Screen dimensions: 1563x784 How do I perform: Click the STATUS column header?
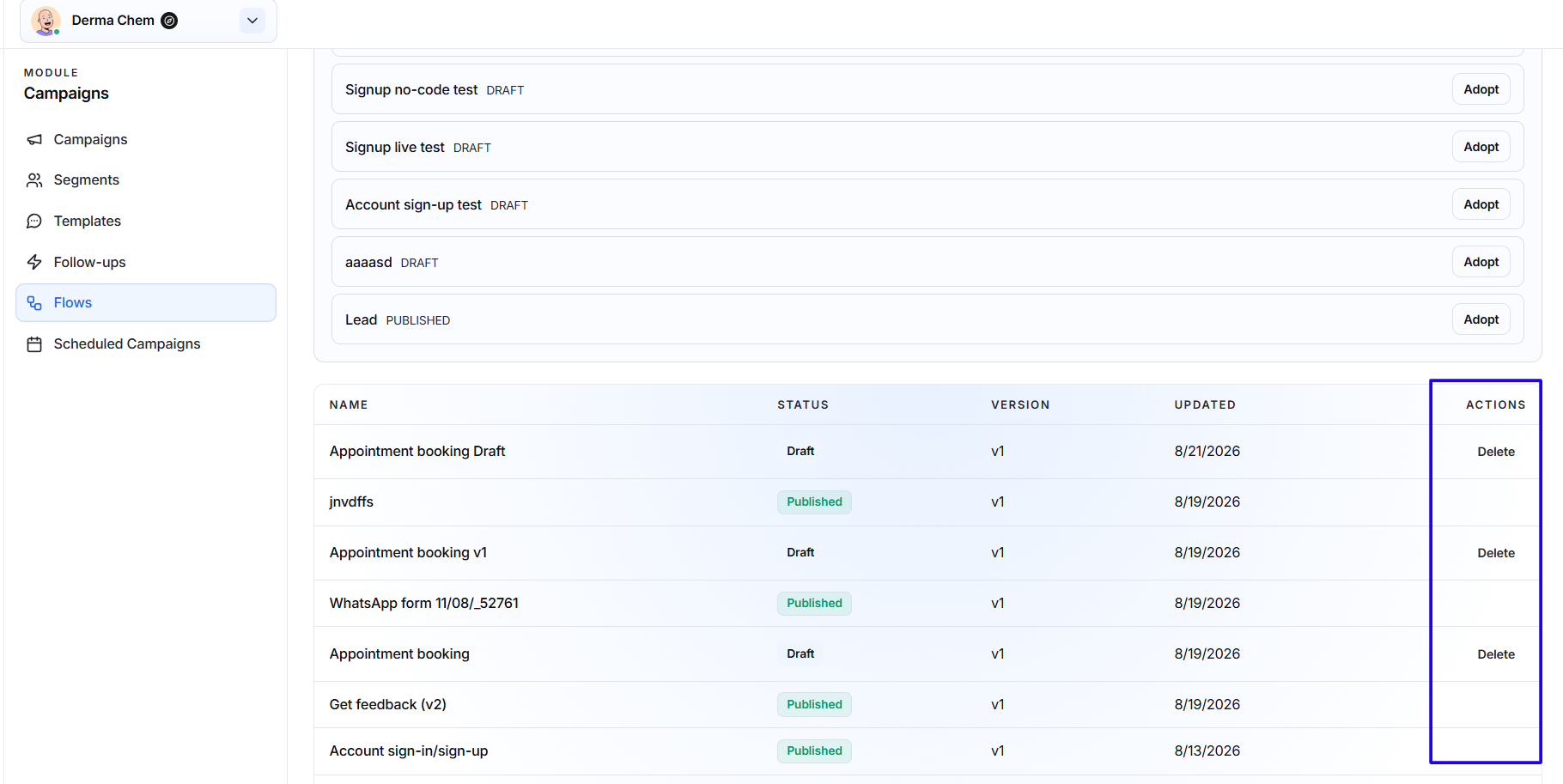(x=803, y=405)
